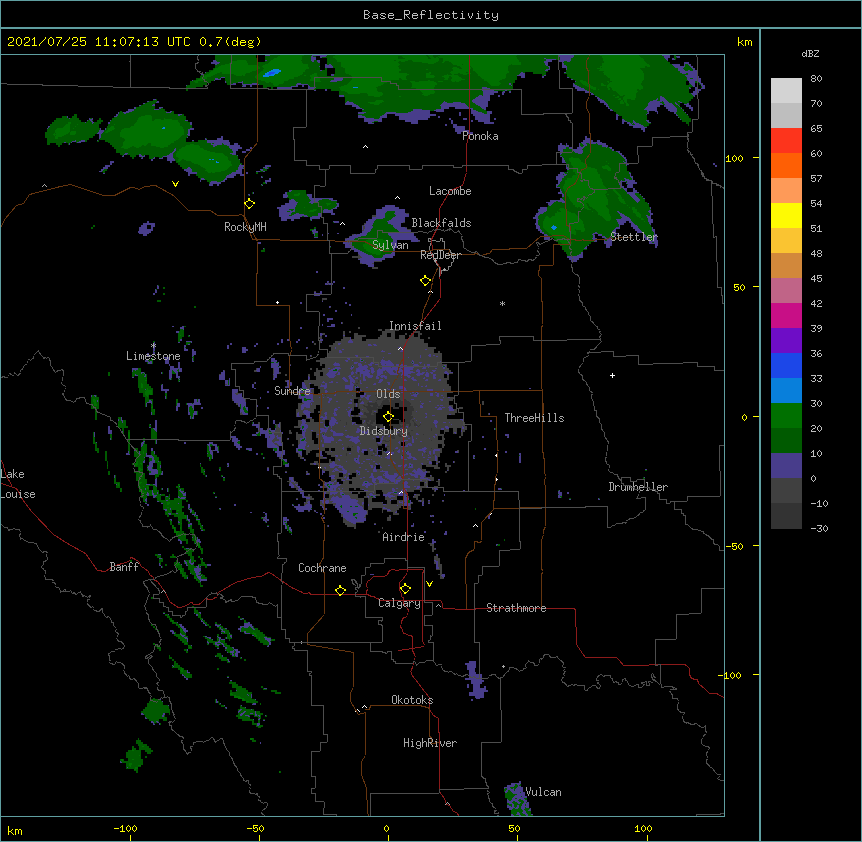Viewport: 862px width, 842px height.
Task: Select the yellow diamond marker beside RockyMH
Action: pos(249,204)
